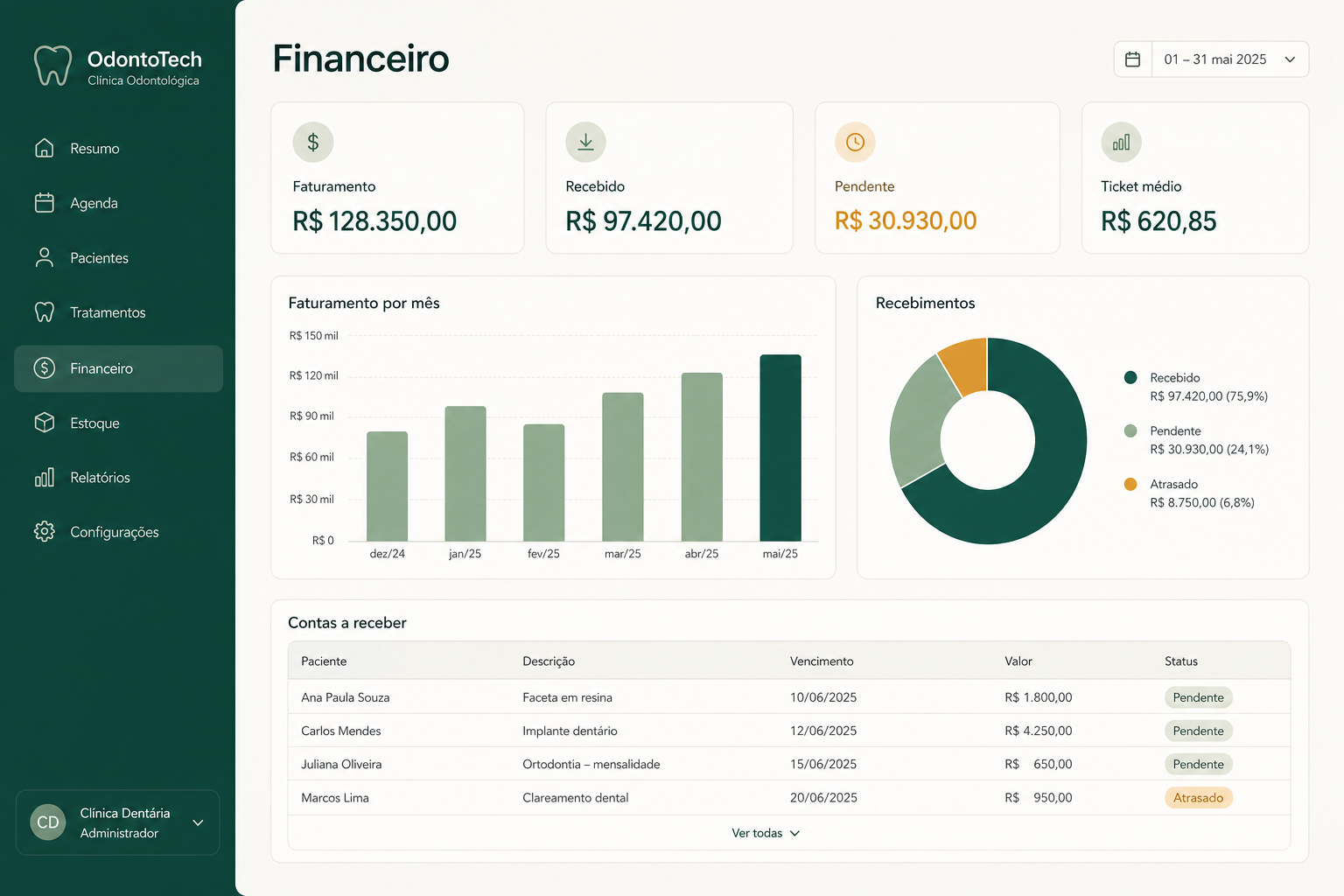This screenshot has width=1344, height=896.
Task: Click the Resumo home icon
Action: 45,148
